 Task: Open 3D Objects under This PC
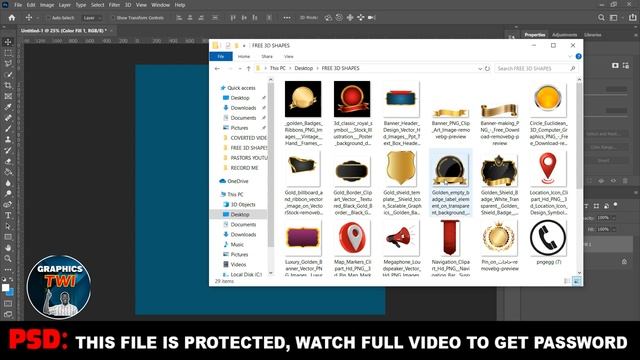pos(243,204)
